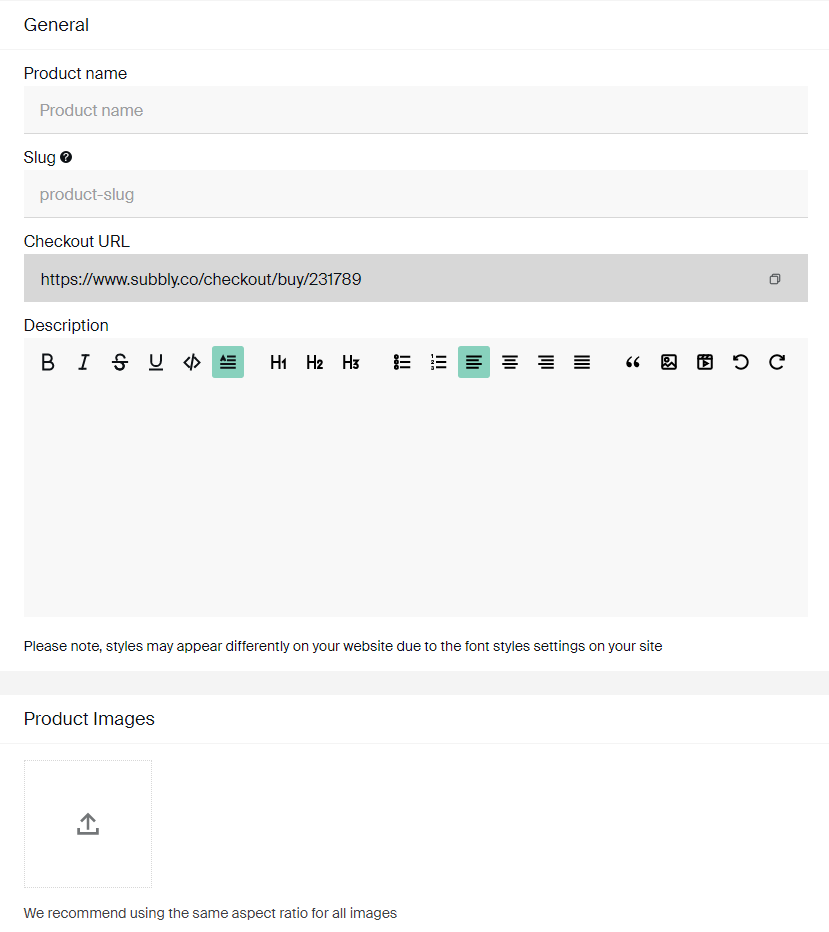
Task: Embed a video in the description
Action: 705,362
